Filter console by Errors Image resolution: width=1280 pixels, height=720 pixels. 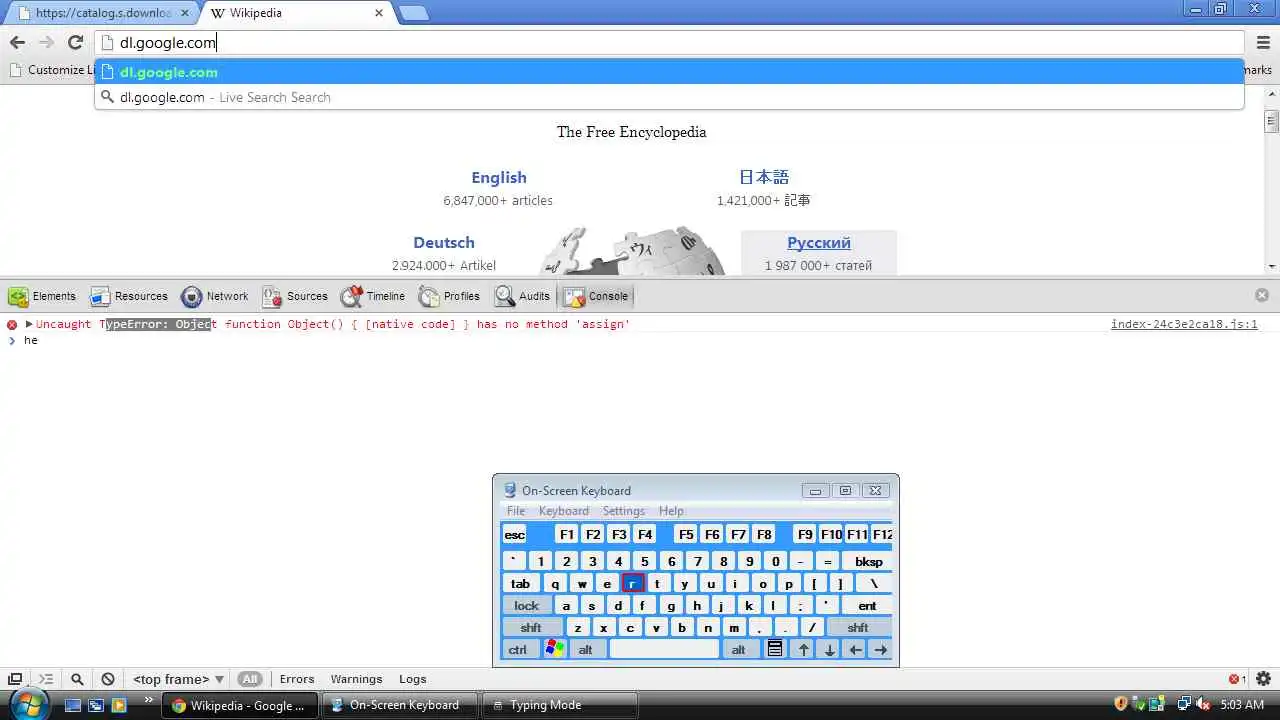coord(297,679)
